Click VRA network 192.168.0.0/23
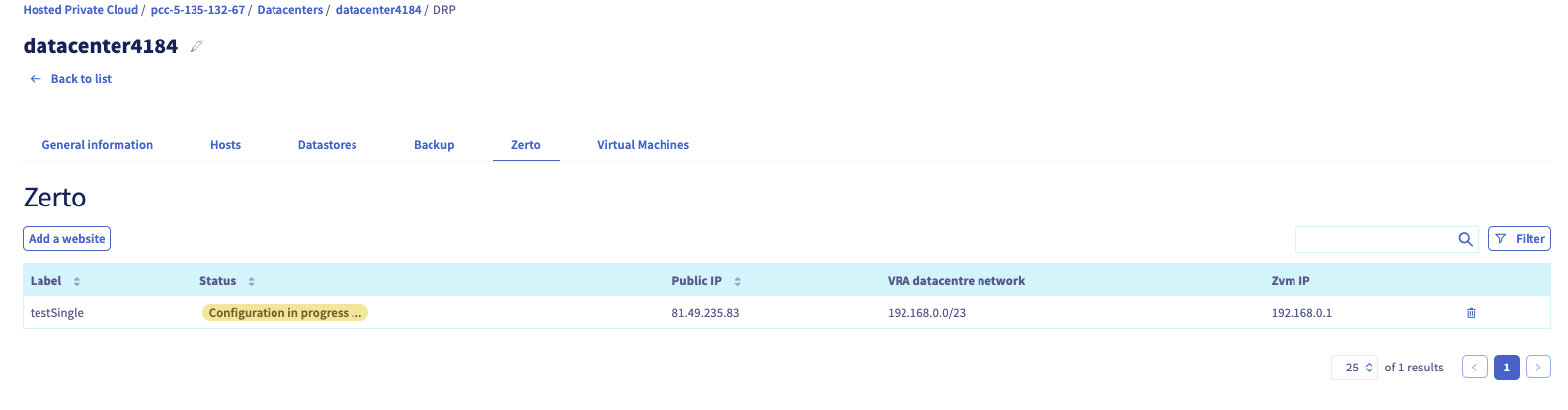The image size is (1568, 410). tap(926, 313)
